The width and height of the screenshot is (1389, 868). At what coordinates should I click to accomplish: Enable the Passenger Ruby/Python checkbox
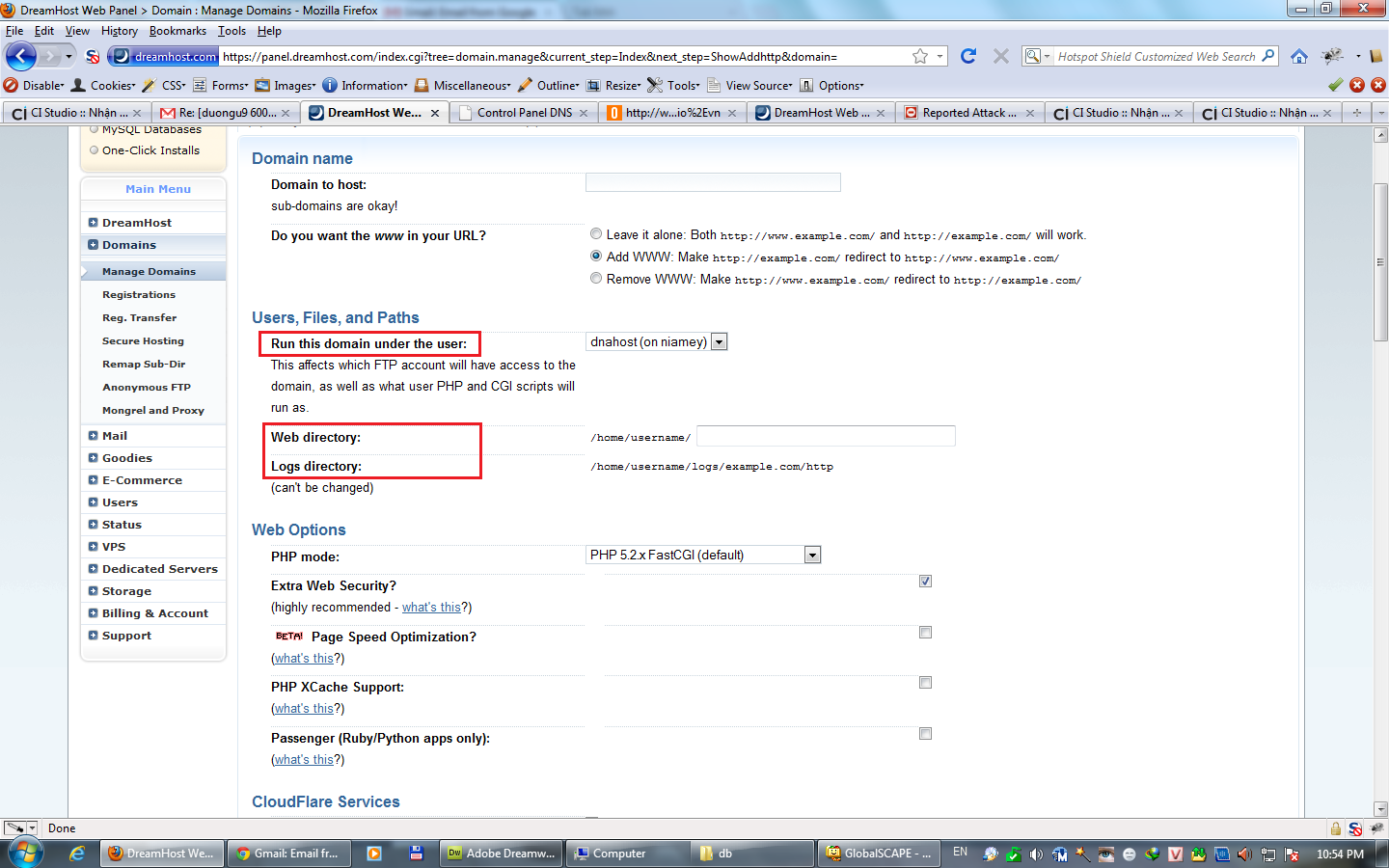point(925,733)
